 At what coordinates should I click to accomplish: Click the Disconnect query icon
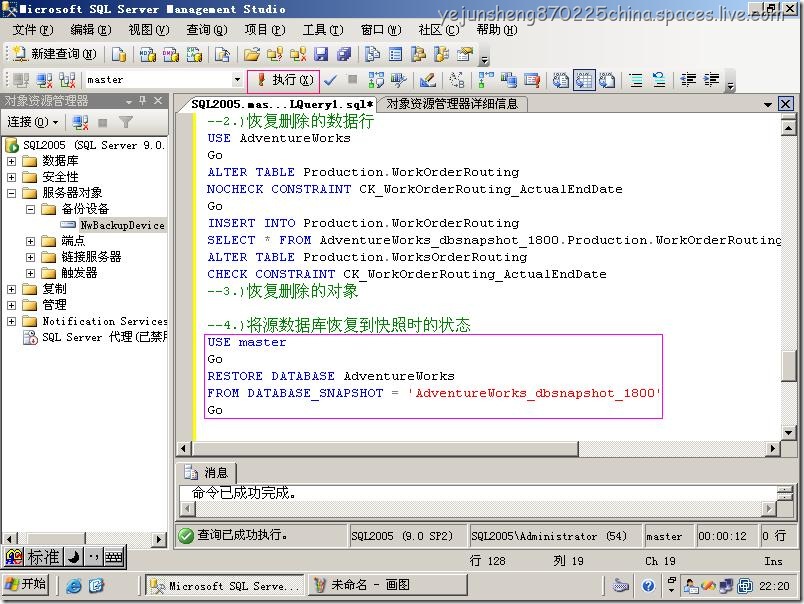coord(44,80)
